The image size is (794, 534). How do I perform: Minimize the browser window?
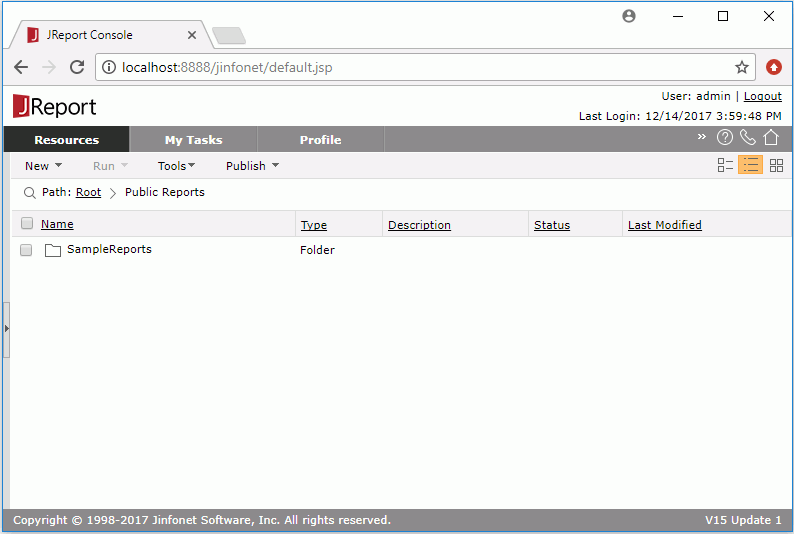pyautogui.click(x=678, y=16)
